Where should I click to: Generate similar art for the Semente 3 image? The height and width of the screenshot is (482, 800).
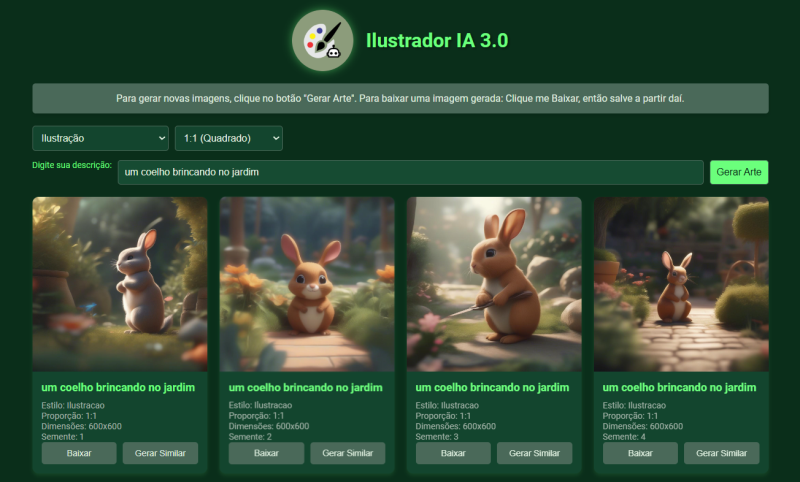(x=534, y=453)
